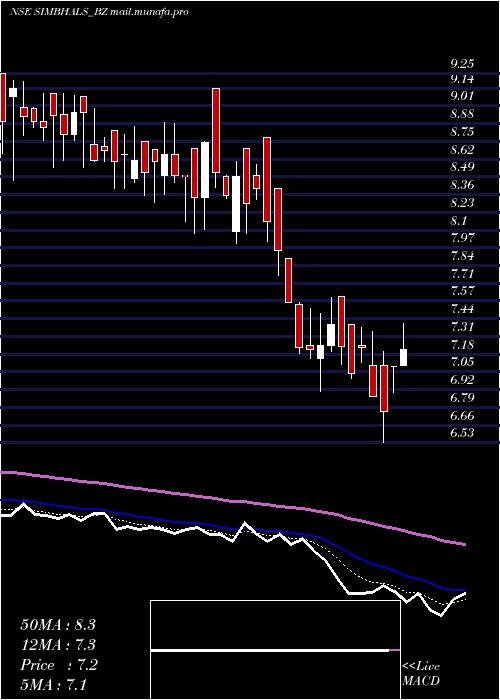Screen dimensions: 500x700
Task: Click the 12MA : 7.3 readout
Action: pyautogui.click(x=58, y=645)
